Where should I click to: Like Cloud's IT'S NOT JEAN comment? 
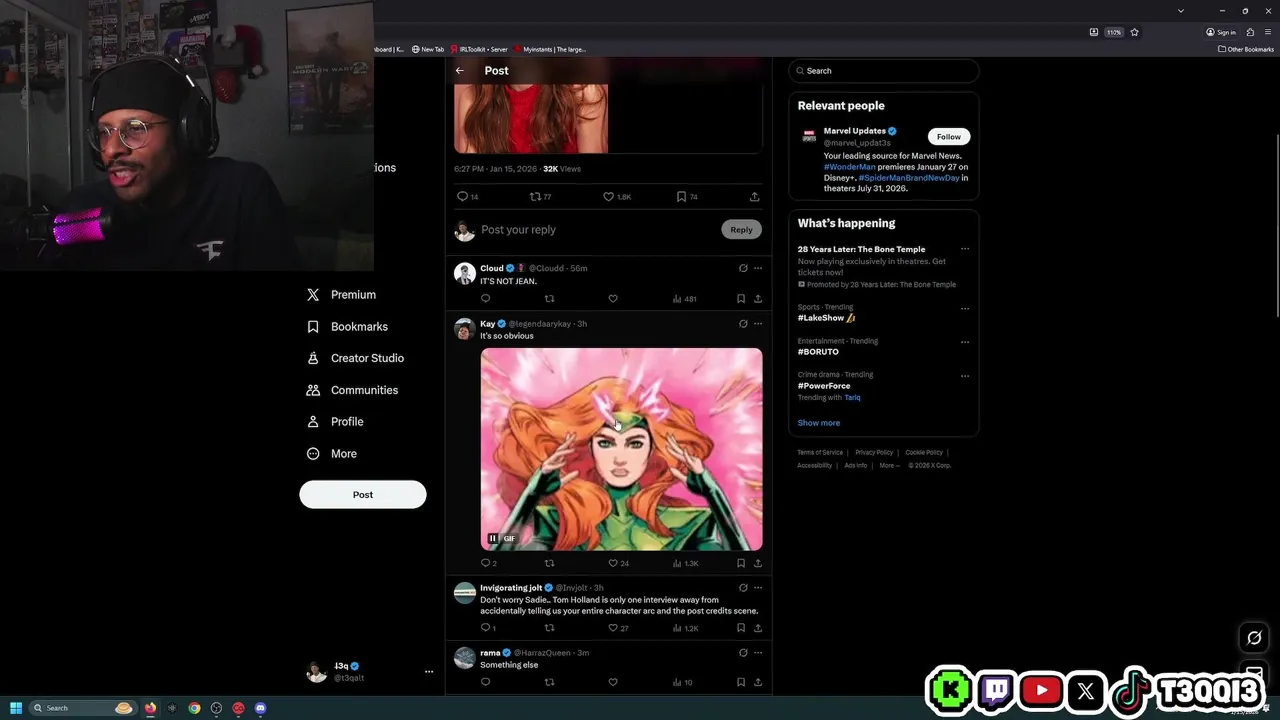click(613, 299)
